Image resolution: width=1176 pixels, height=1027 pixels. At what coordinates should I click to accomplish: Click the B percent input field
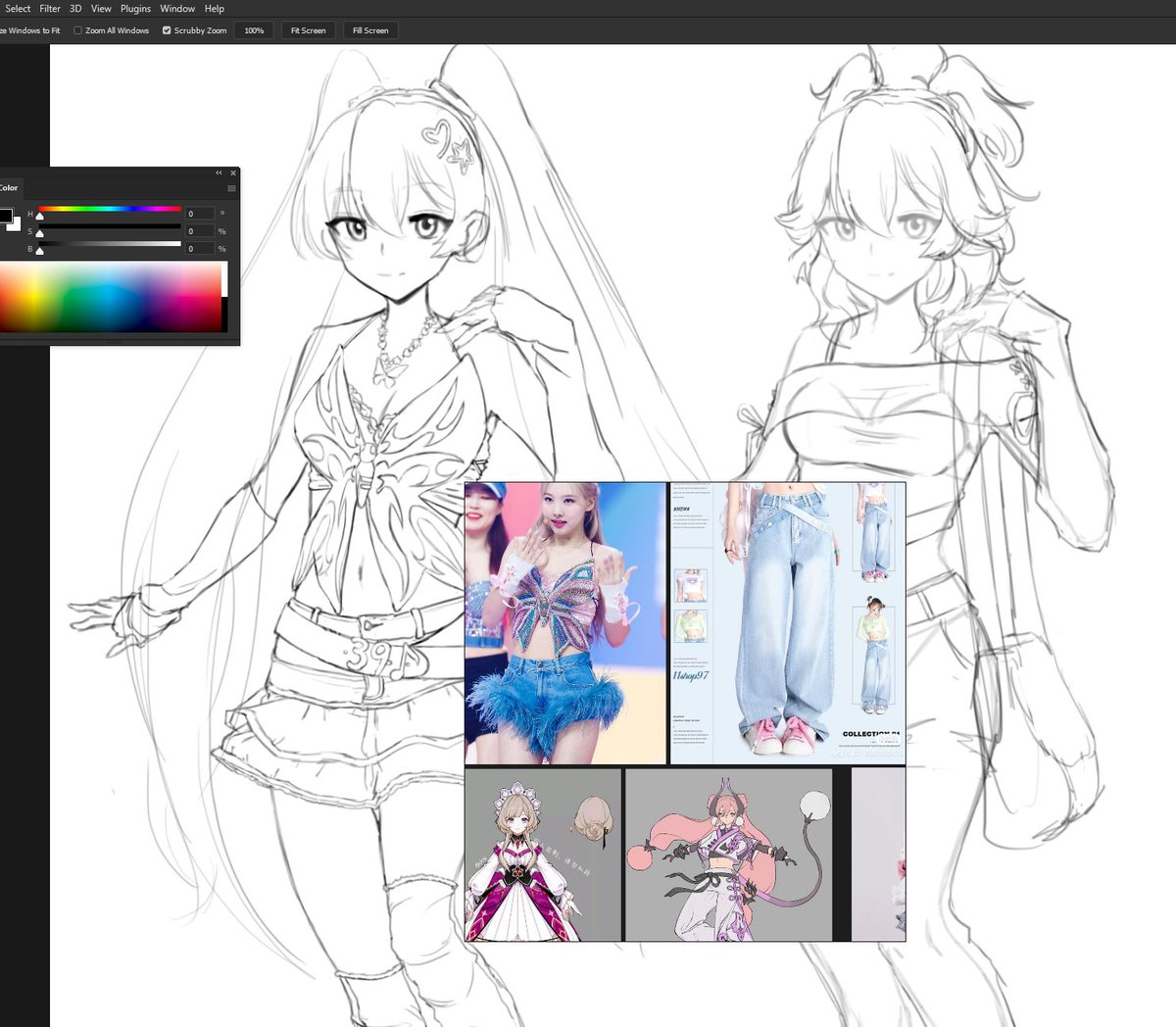[200, 248]
